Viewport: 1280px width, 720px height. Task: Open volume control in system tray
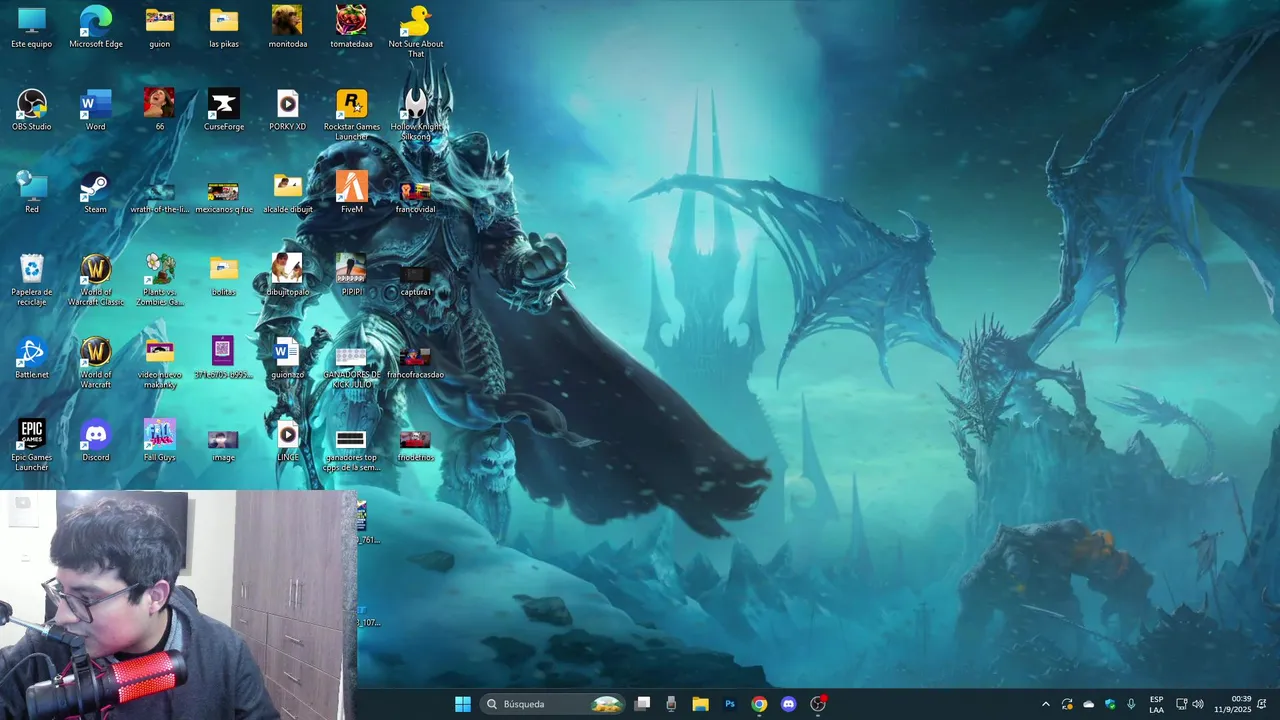pos(1198,704)
